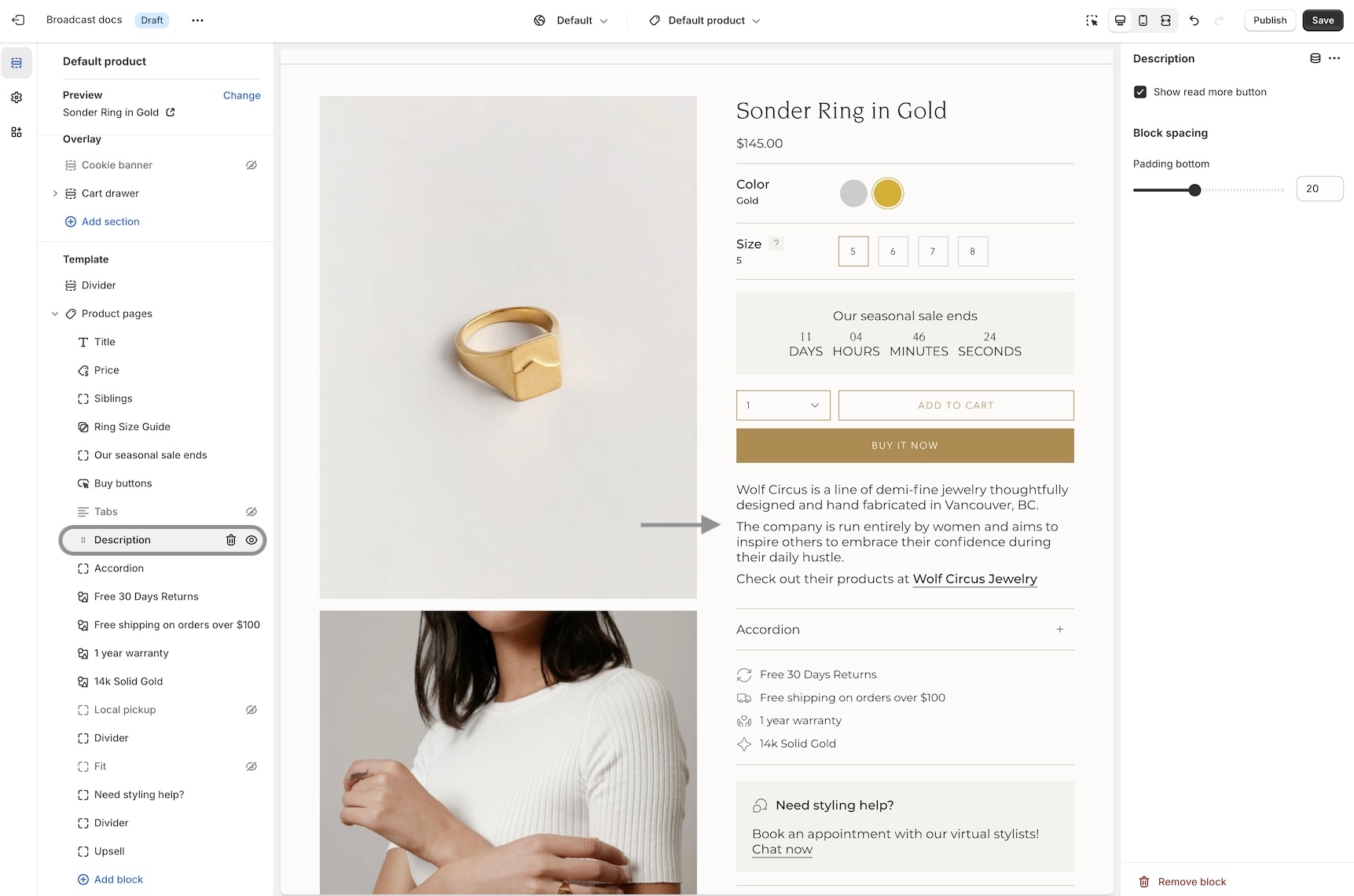Click the Publish button

coord(1269,20)
